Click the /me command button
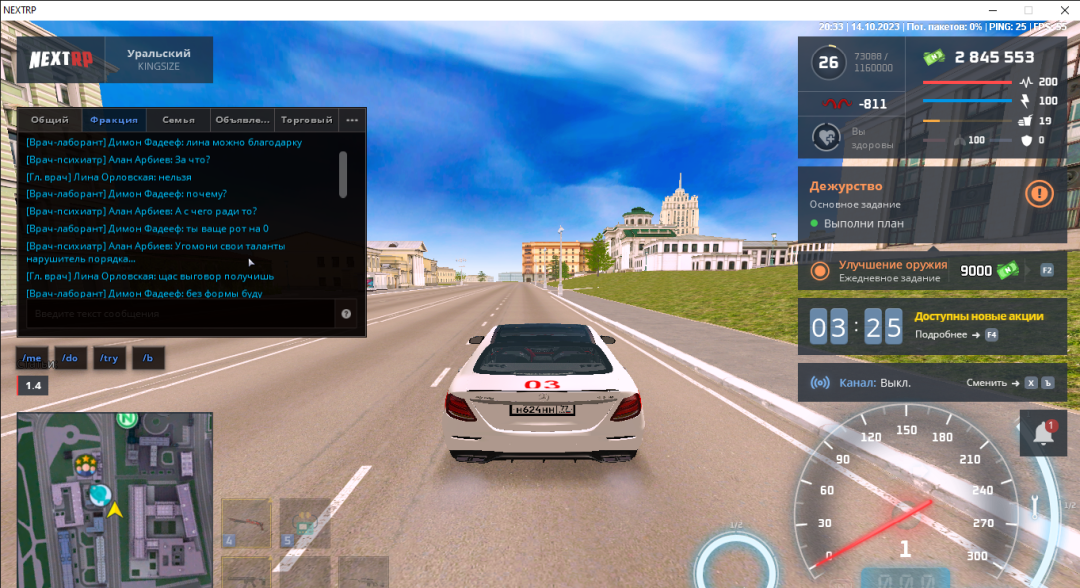The height and width of the screenshot is (588, 1080). (32, 358)
